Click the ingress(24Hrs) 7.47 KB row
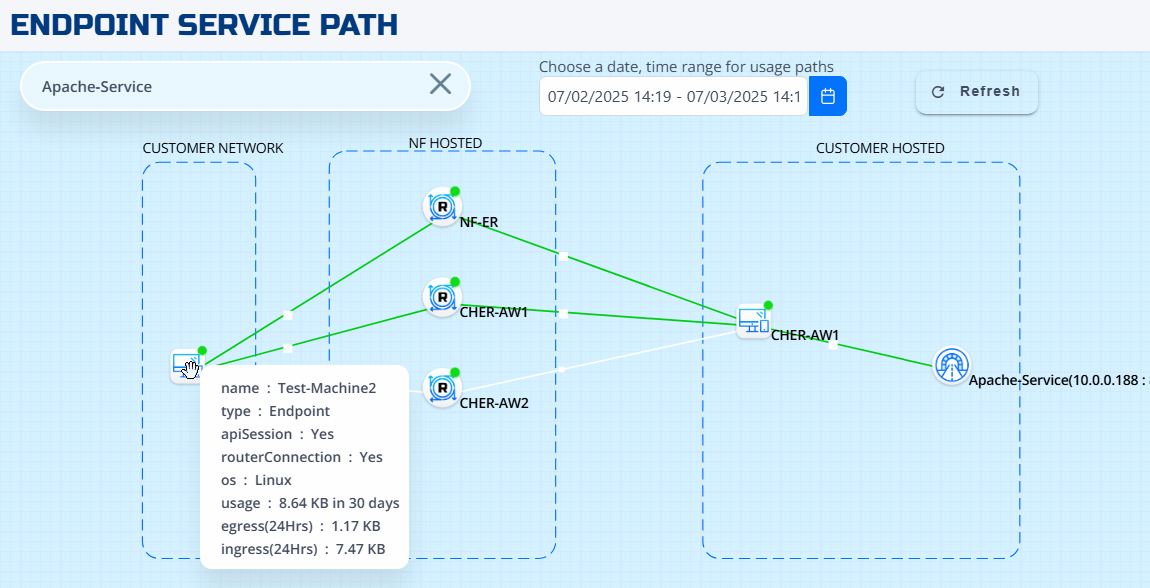The image size is (1150, 588). (x=303, y=549)
